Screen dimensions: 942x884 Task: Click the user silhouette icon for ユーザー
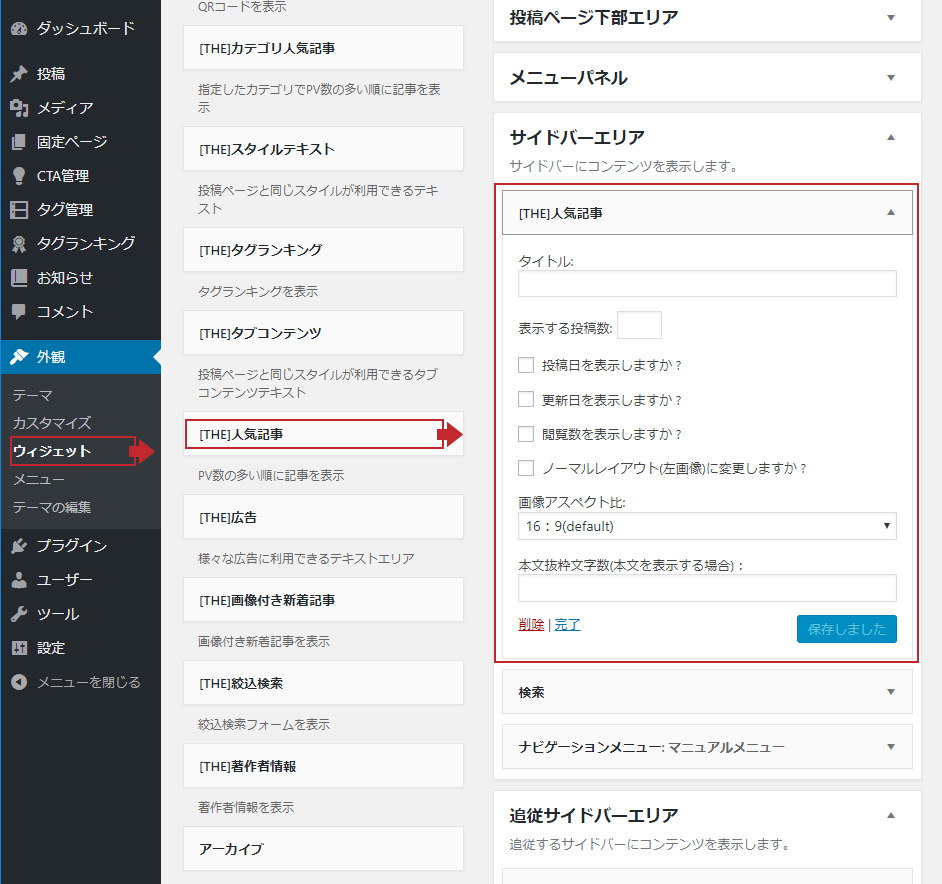[19, 580]
